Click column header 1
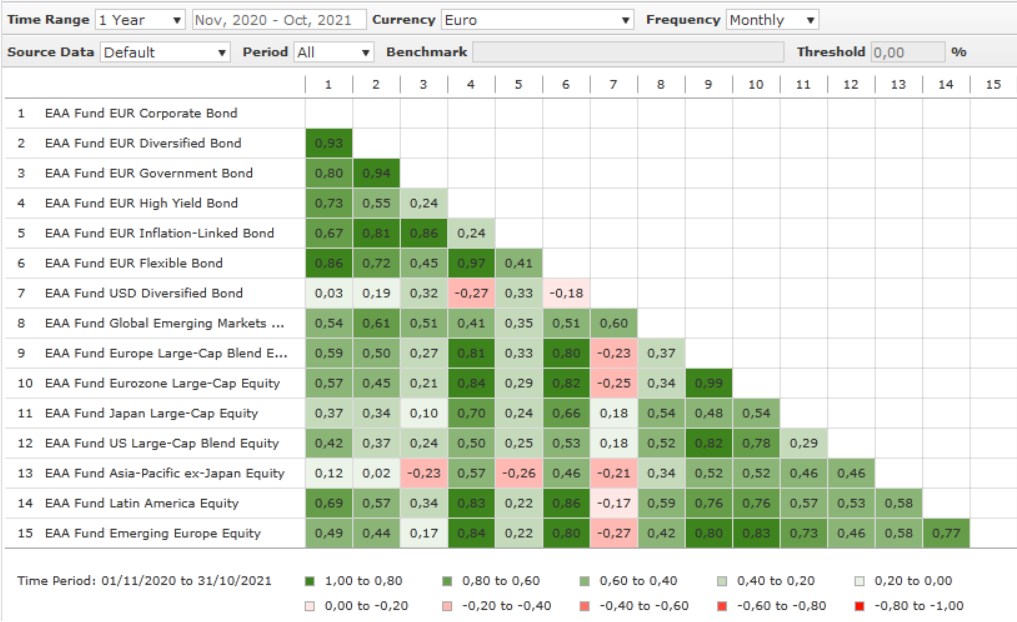 click(328, 85)
